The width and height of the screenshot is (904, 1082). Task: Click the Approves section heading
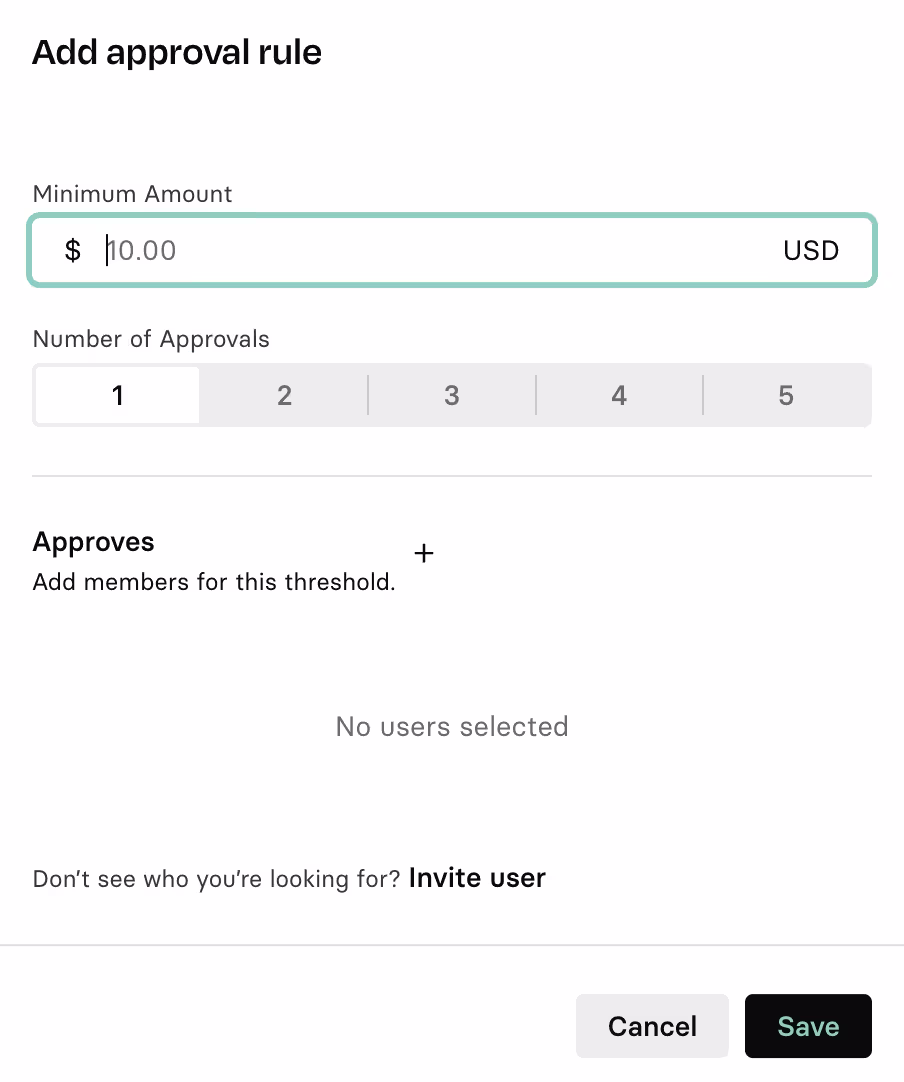[x=94, y=542]
